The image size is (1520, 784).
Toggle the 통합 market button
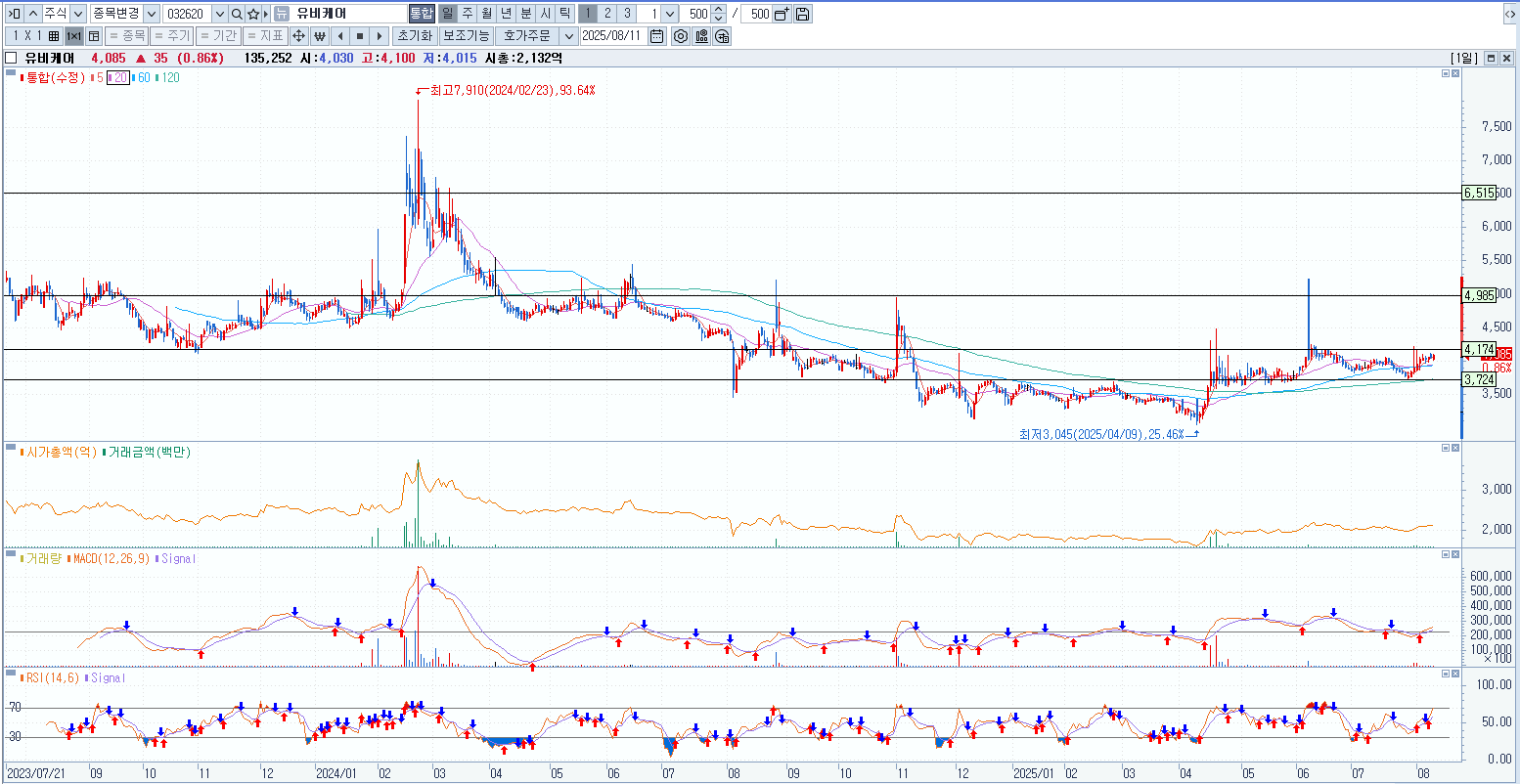(421, 14)
